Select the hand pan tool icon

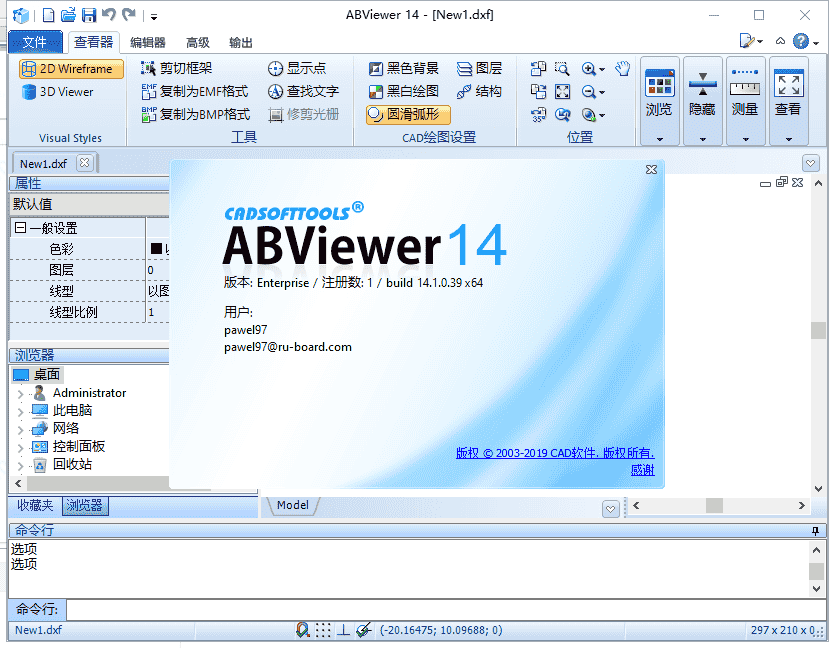(x=621, y=70)
